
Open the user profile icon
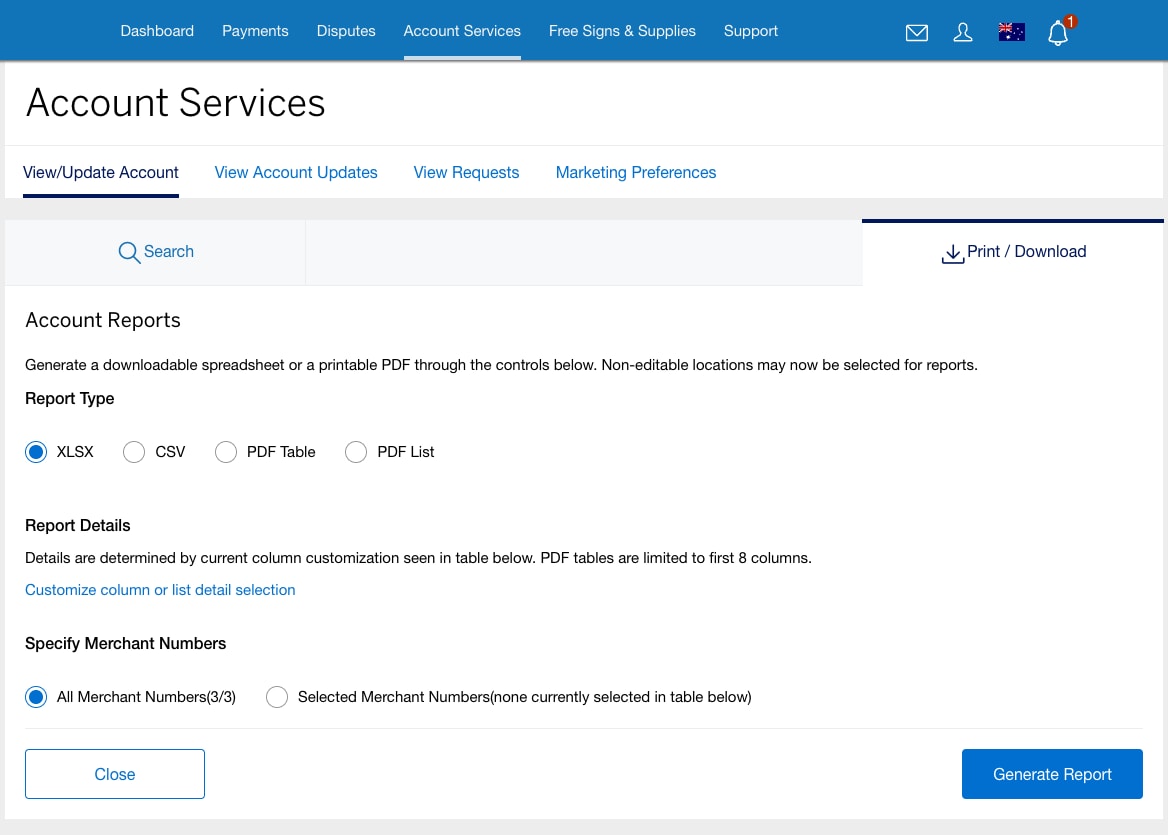[x=962, y=32]
